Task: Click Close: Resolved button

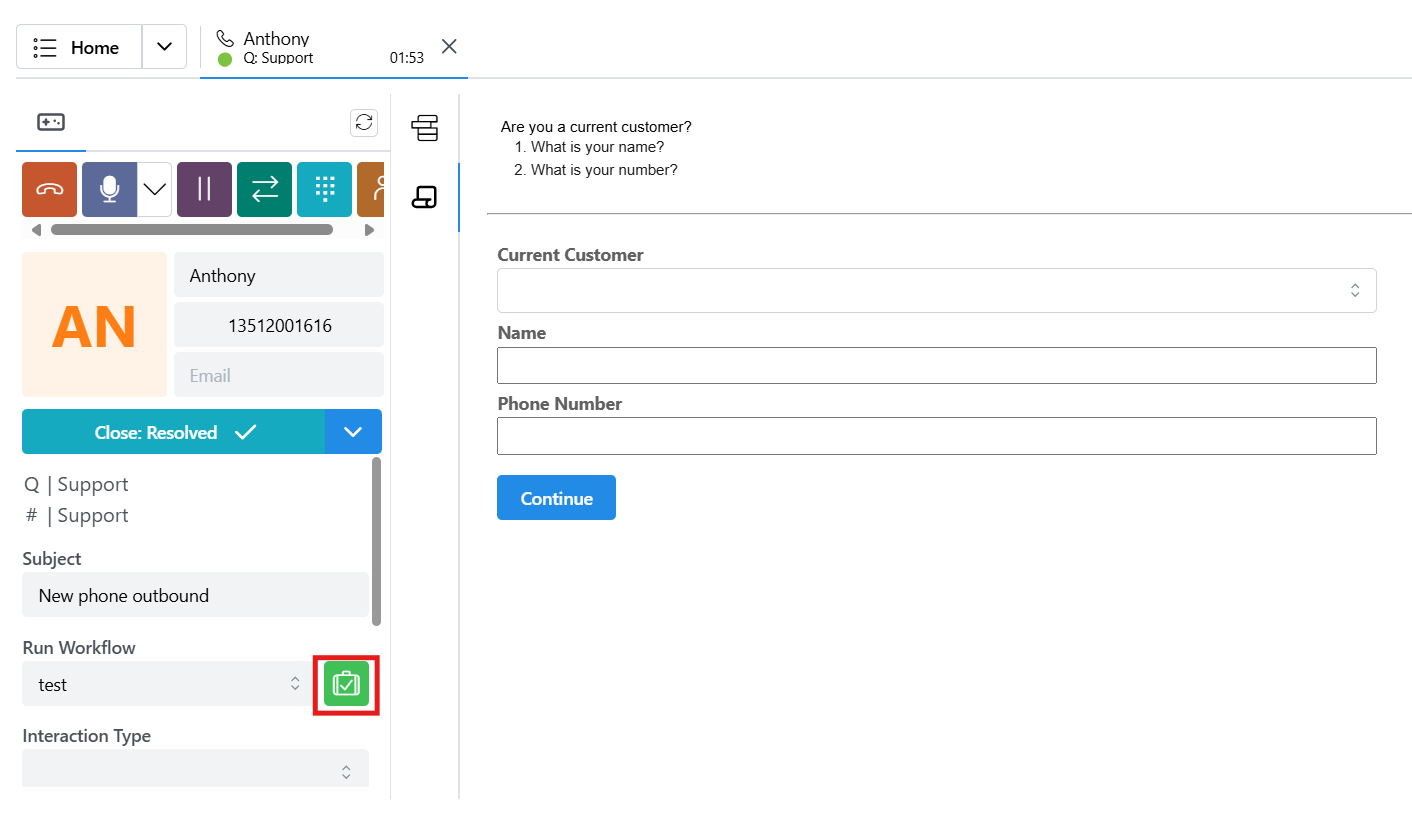Action: (x=174, y=432)
